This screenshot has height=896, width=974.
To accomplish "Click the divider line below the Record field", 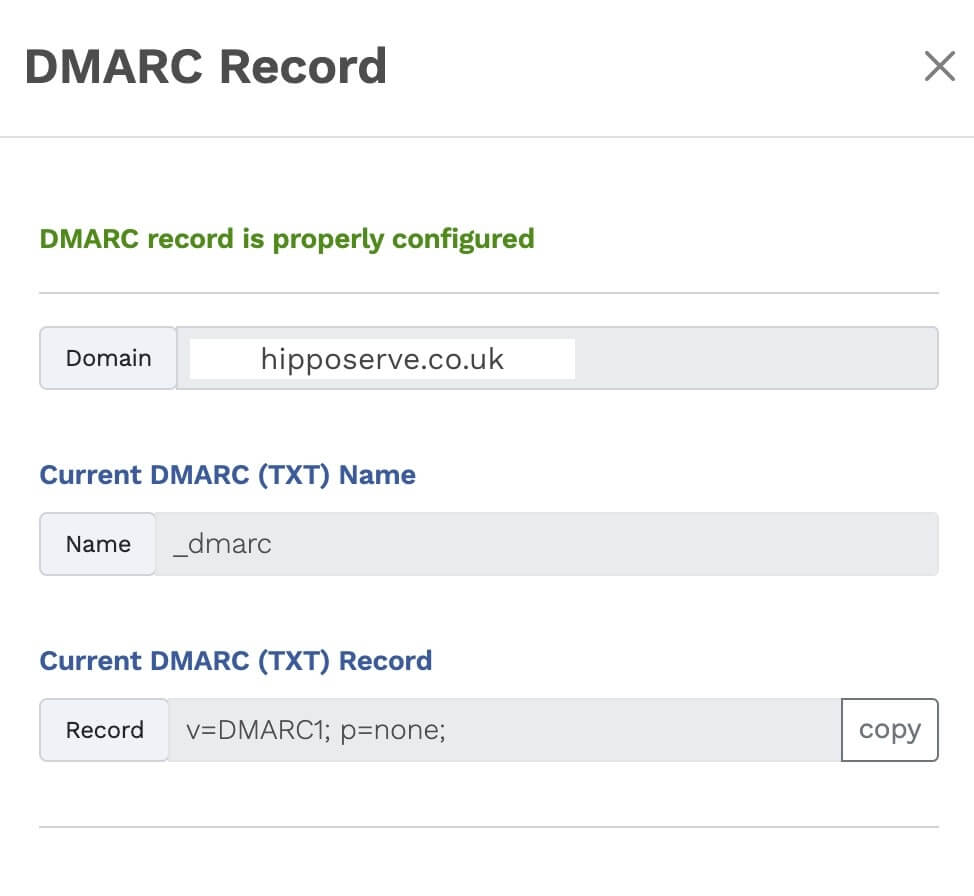I will [488, 827].
